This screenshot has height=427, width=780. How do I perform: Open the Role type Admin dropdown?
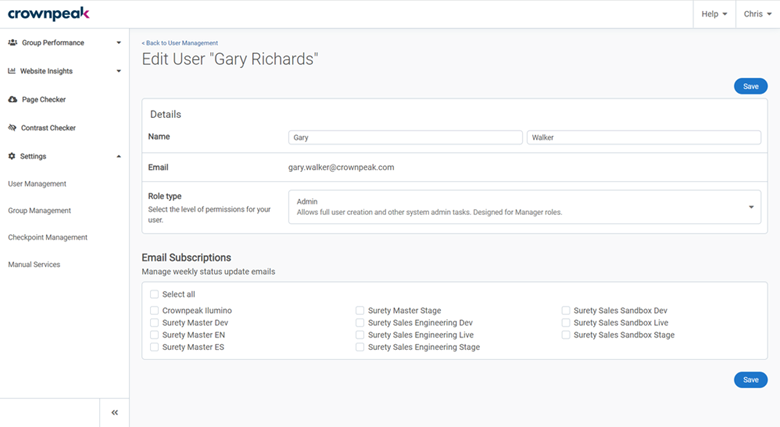pyautogui.click(x=524, y=207)
